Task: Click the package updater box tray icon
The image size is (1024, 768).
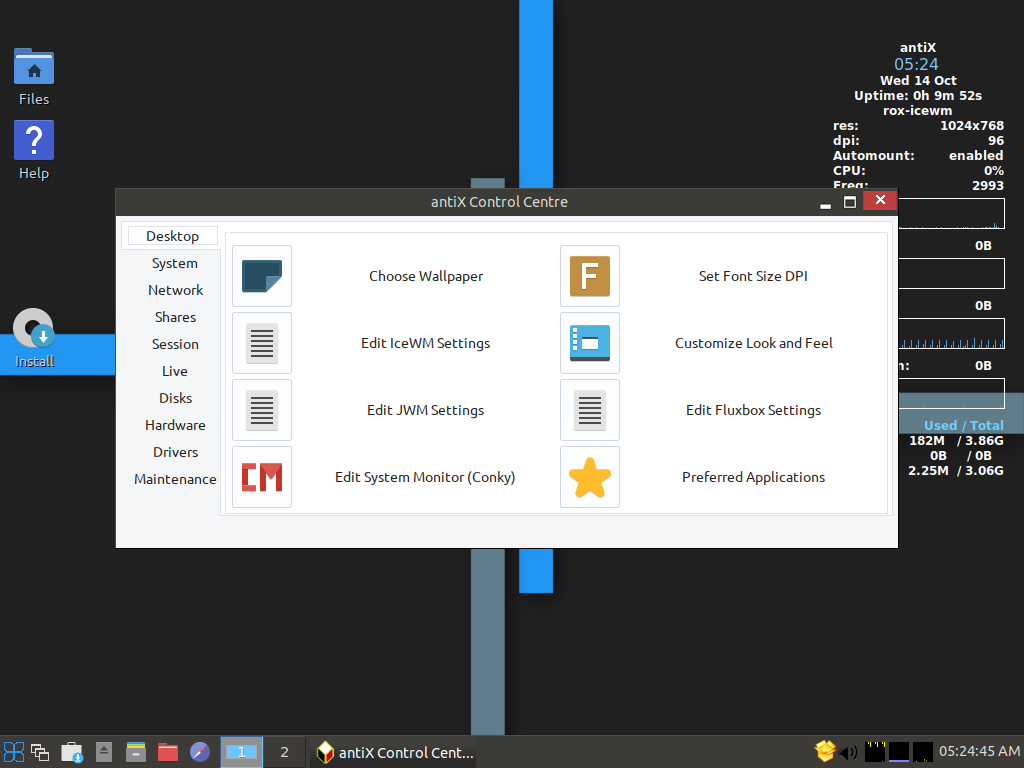Action: click(825, 751)
